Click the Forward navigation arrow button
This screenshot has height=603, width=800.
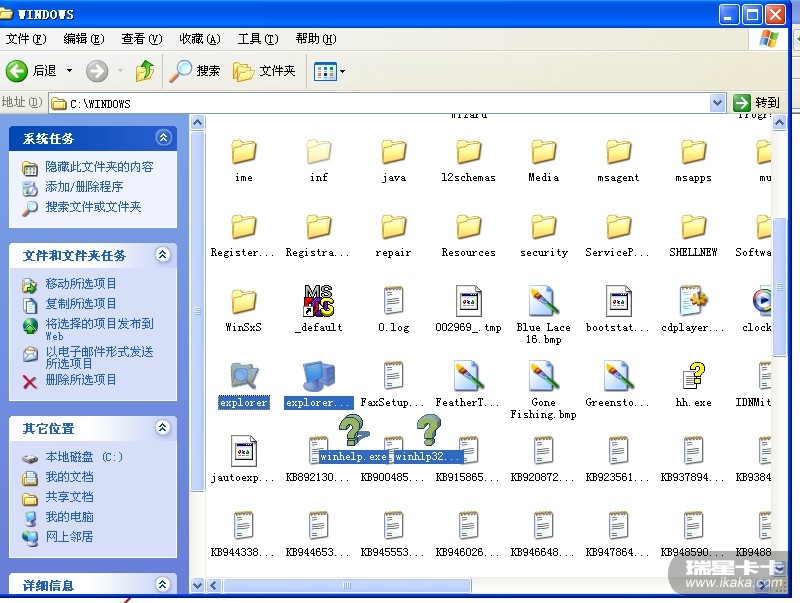pos(97,71)
